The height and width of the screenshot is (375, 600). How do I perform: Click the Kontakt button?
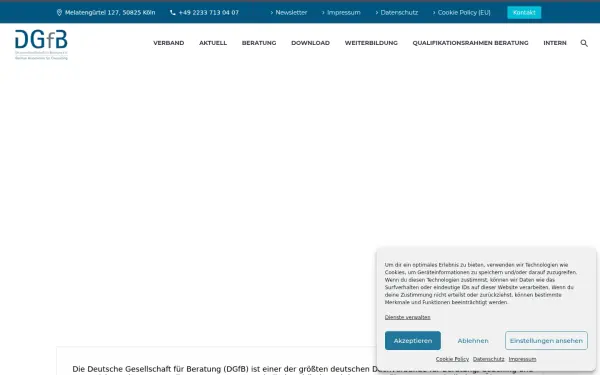(524, 13)
